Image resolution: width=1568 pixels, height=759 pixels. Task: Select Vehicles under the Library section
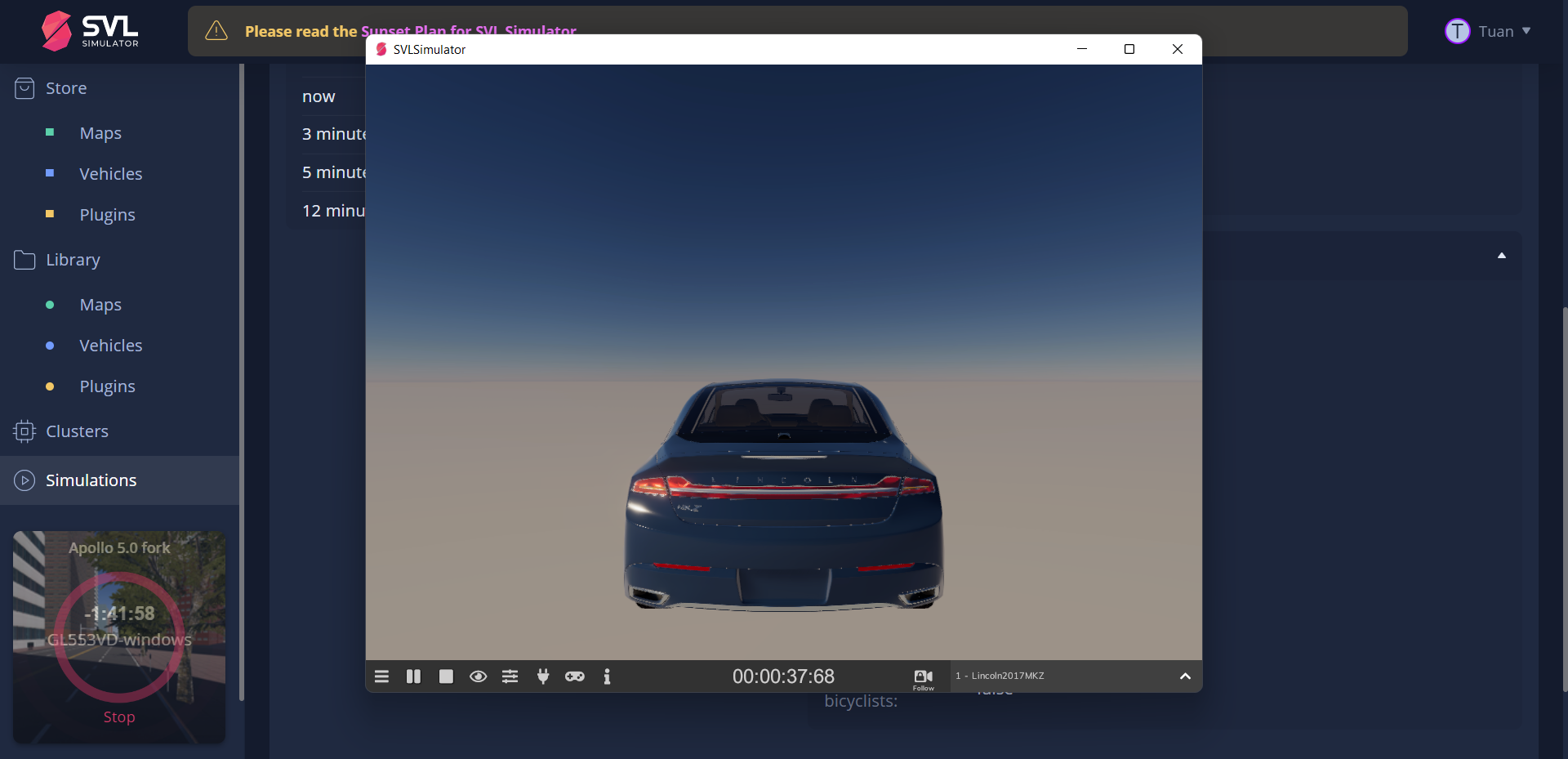point(110,345)
